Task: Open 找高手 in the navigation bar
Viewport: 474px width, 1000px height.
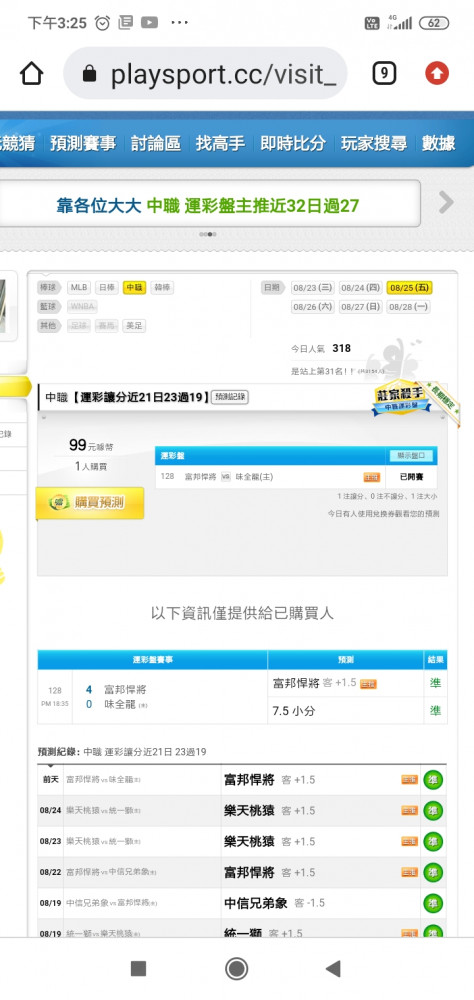Action: 220,143
